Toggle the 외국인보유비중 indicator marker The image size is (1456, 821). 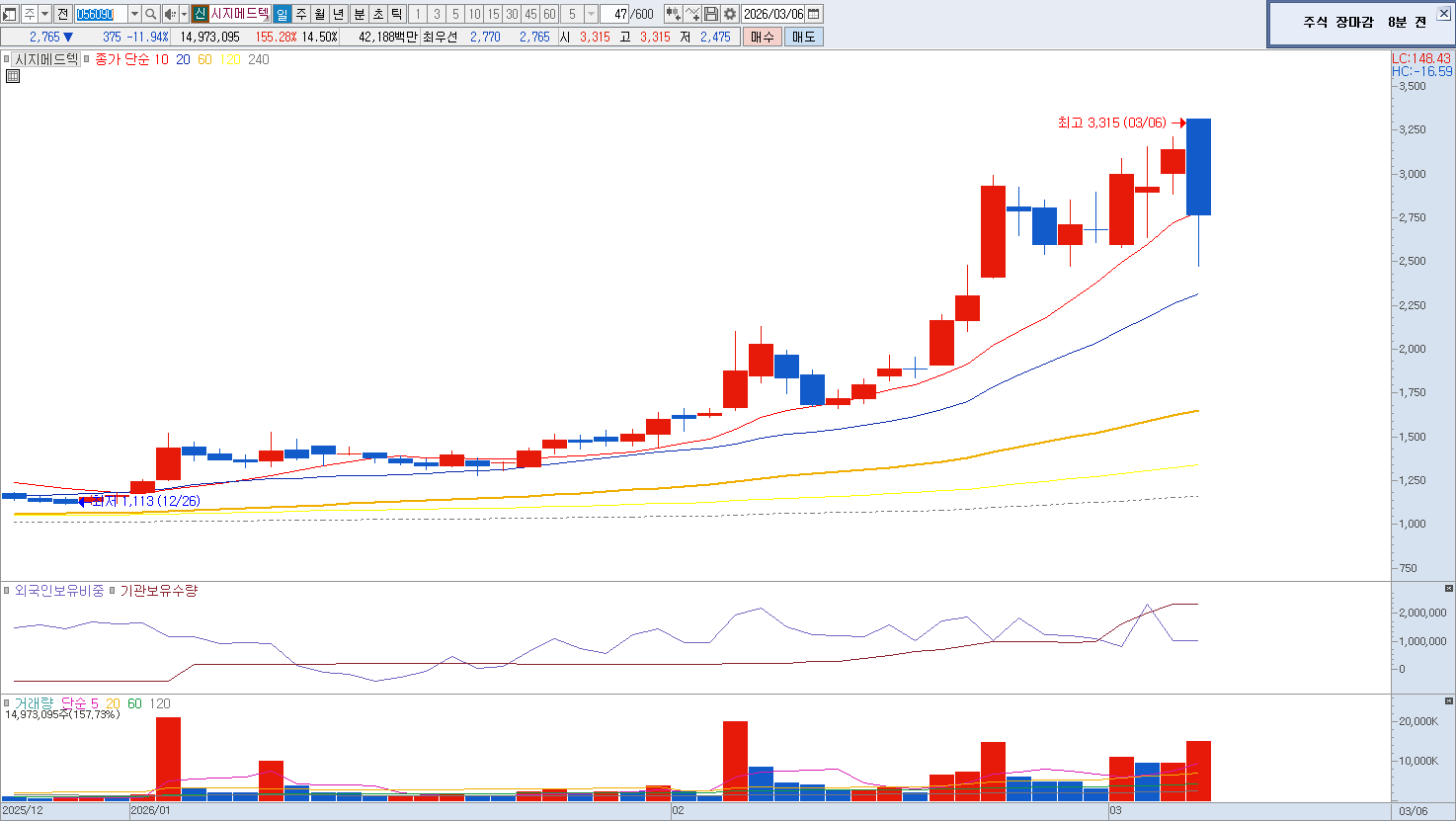click(7, 591)
